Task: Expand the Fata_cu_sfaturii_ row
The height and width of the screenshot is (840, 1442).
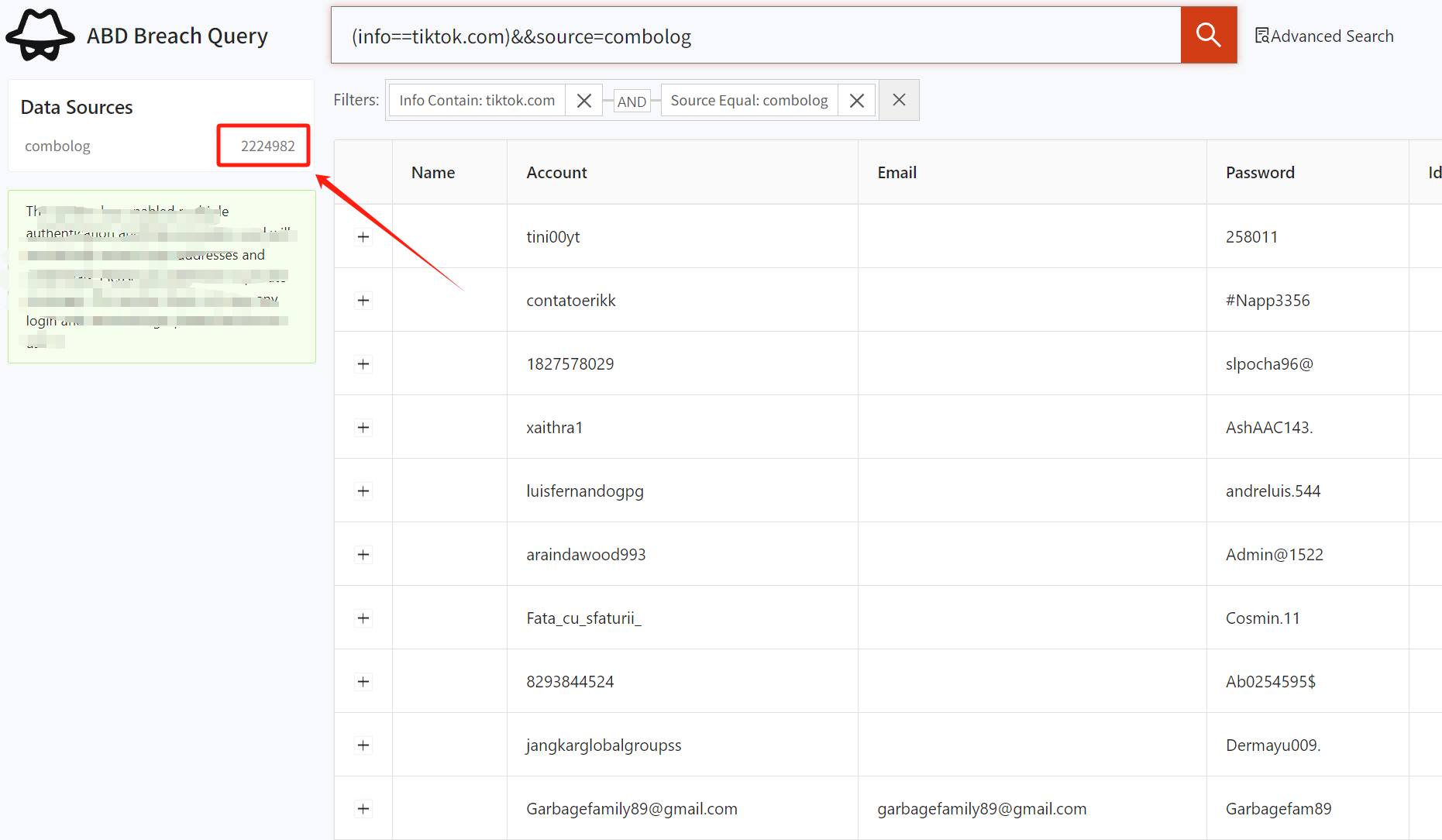Action: [x=363, y=618]
